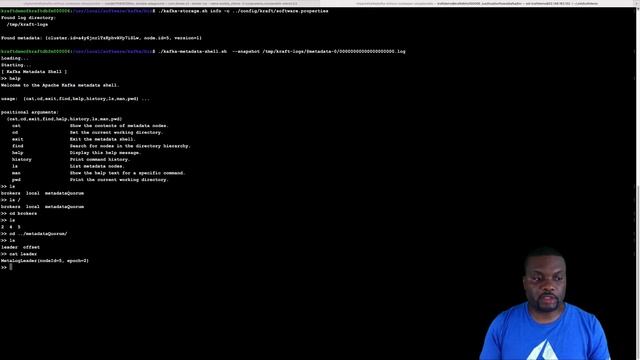The image size is (640, 360).
Task: Click the 'history' command name in help list
Action: coord(22,159)
